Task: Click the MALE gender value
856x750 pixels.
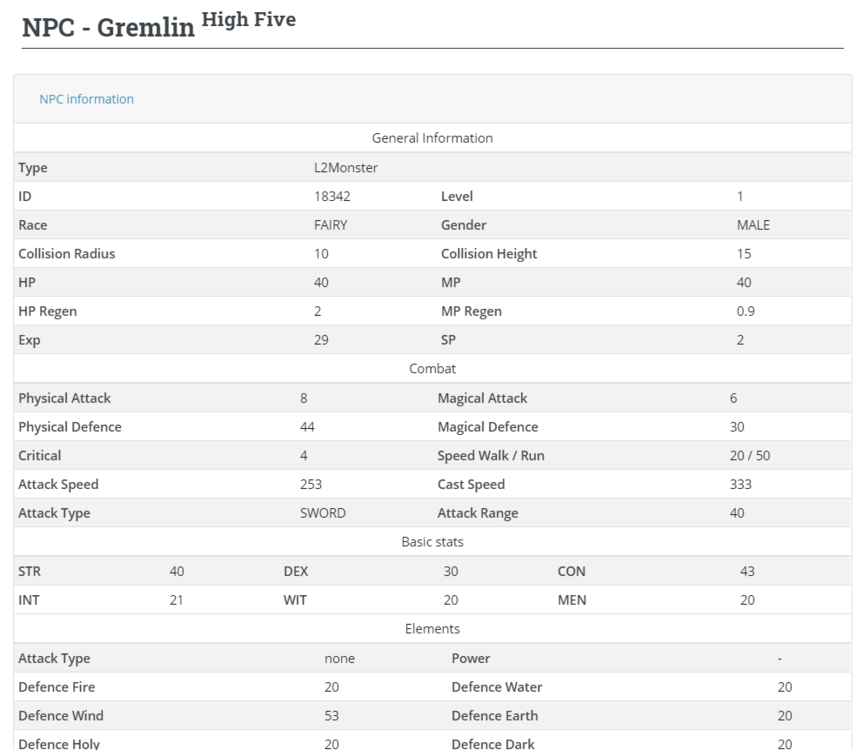Action: [753, 225]
